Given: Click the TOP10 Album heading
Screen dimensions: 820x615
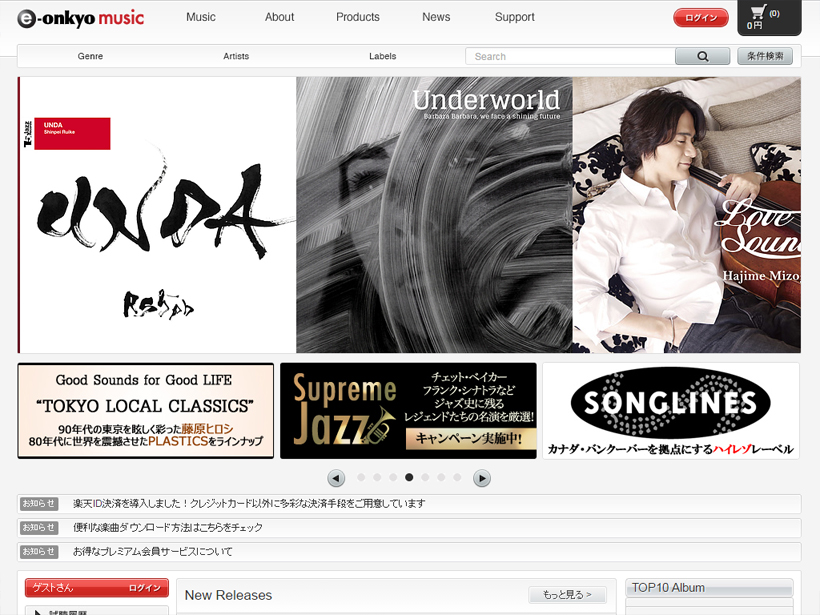Looking at the screenshot, I should click(668, 588).
